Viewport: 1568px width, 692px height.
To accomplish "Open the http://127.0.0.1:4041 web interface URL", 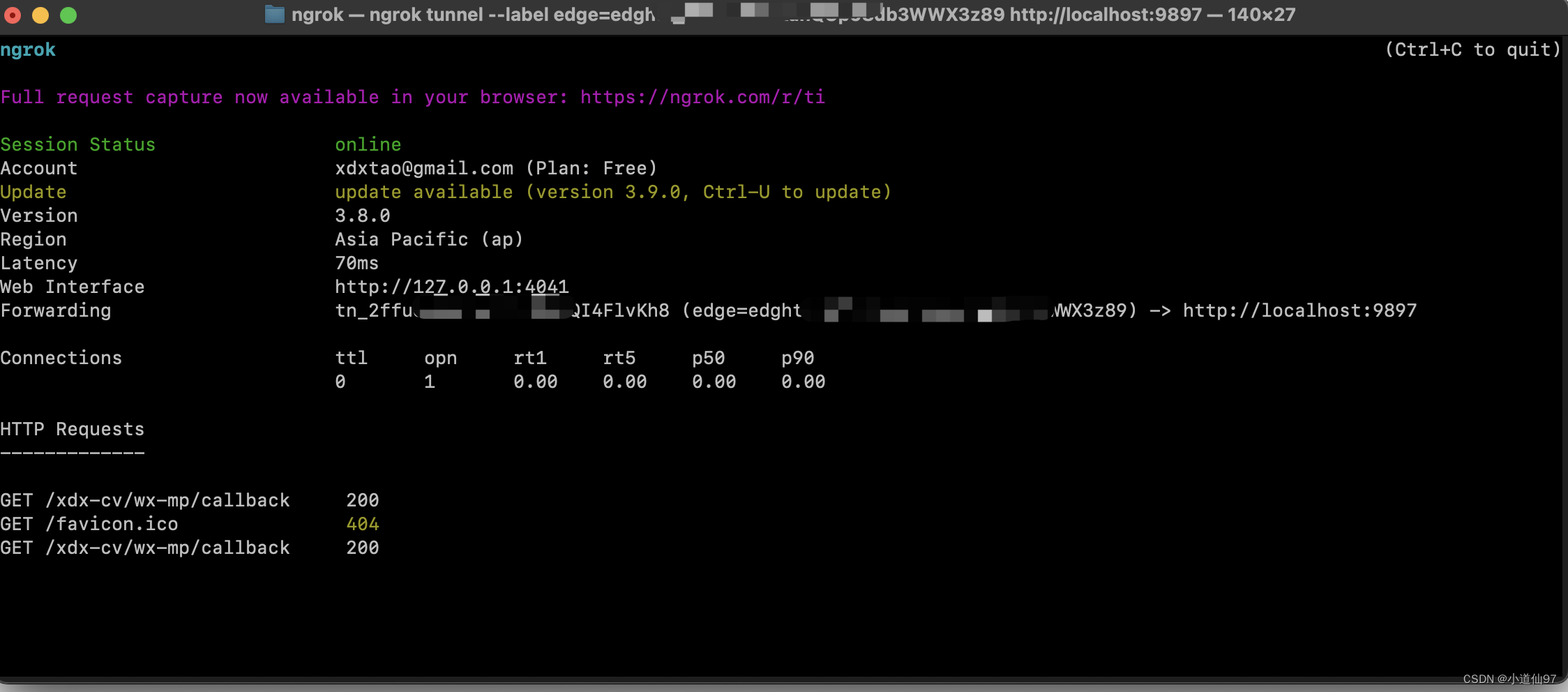I will click(x=452, y=287).
